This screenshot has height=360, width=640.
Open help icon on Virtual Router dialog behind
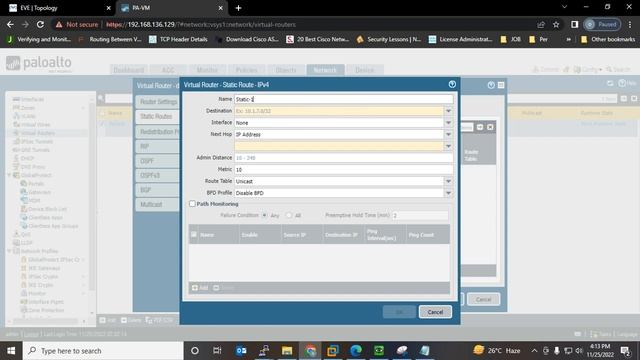coord(491,85)
